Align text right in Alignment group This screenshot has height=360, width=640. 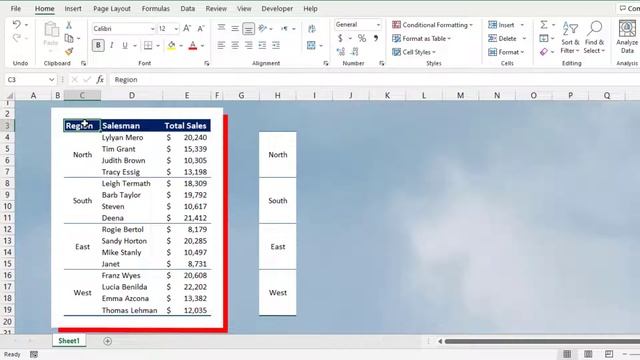(248, 45)
